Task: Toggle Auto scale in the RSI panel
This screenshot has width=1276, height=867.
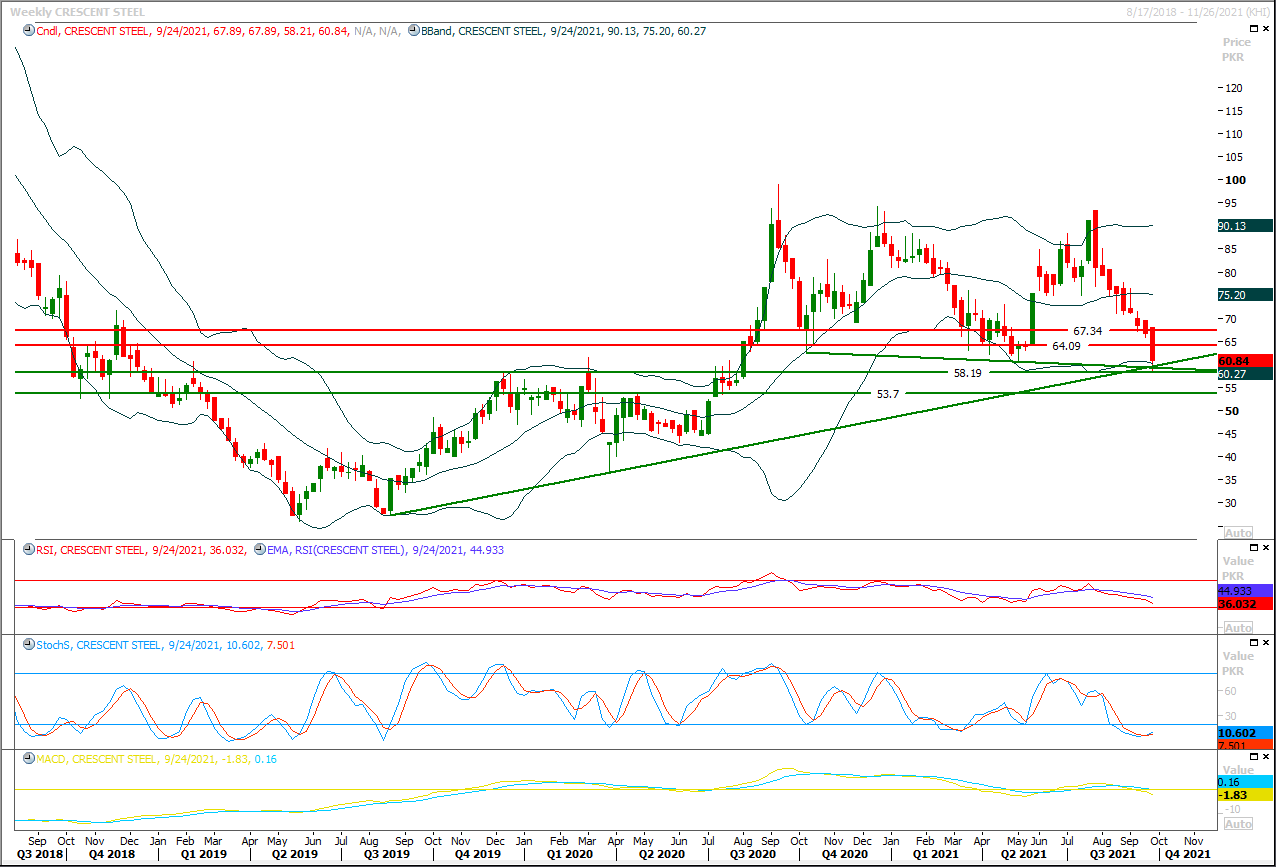Action: pos(1238,628)
